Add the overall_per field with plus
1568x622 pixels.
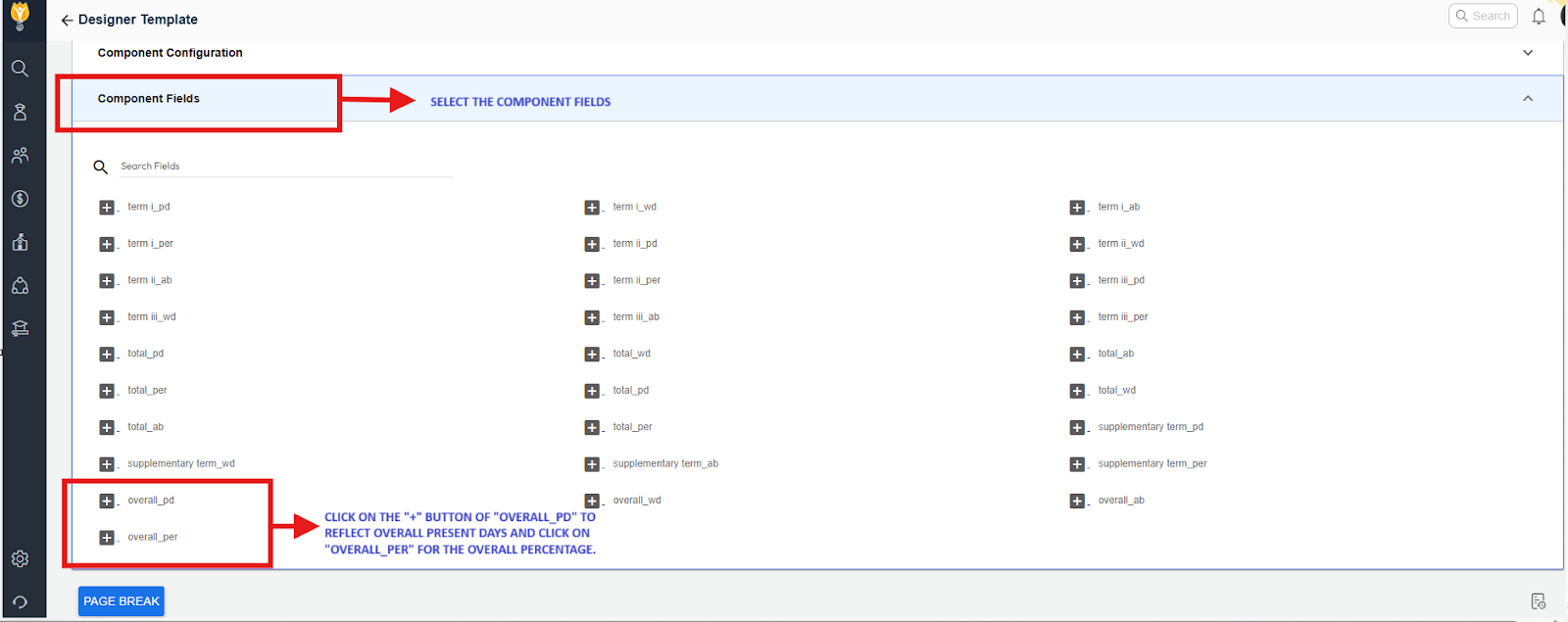tap(107, 538)
